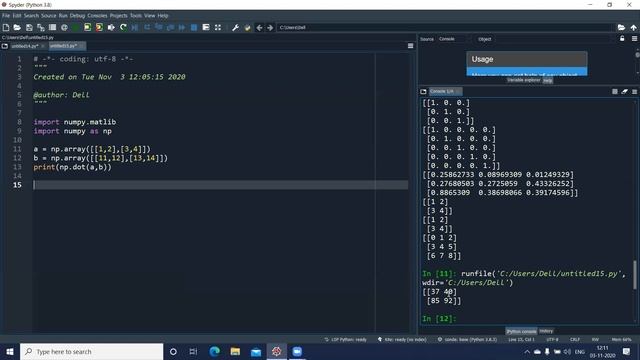Click the Windows taskbar search box
Viewport: 640px width, 360px height.
91,351
